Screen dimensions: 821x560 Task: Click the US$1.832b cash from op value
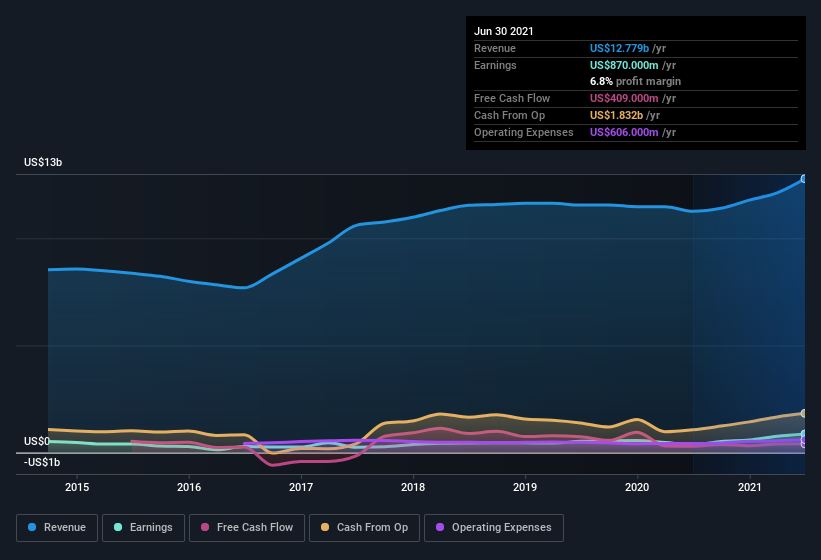tap(616, 116)
